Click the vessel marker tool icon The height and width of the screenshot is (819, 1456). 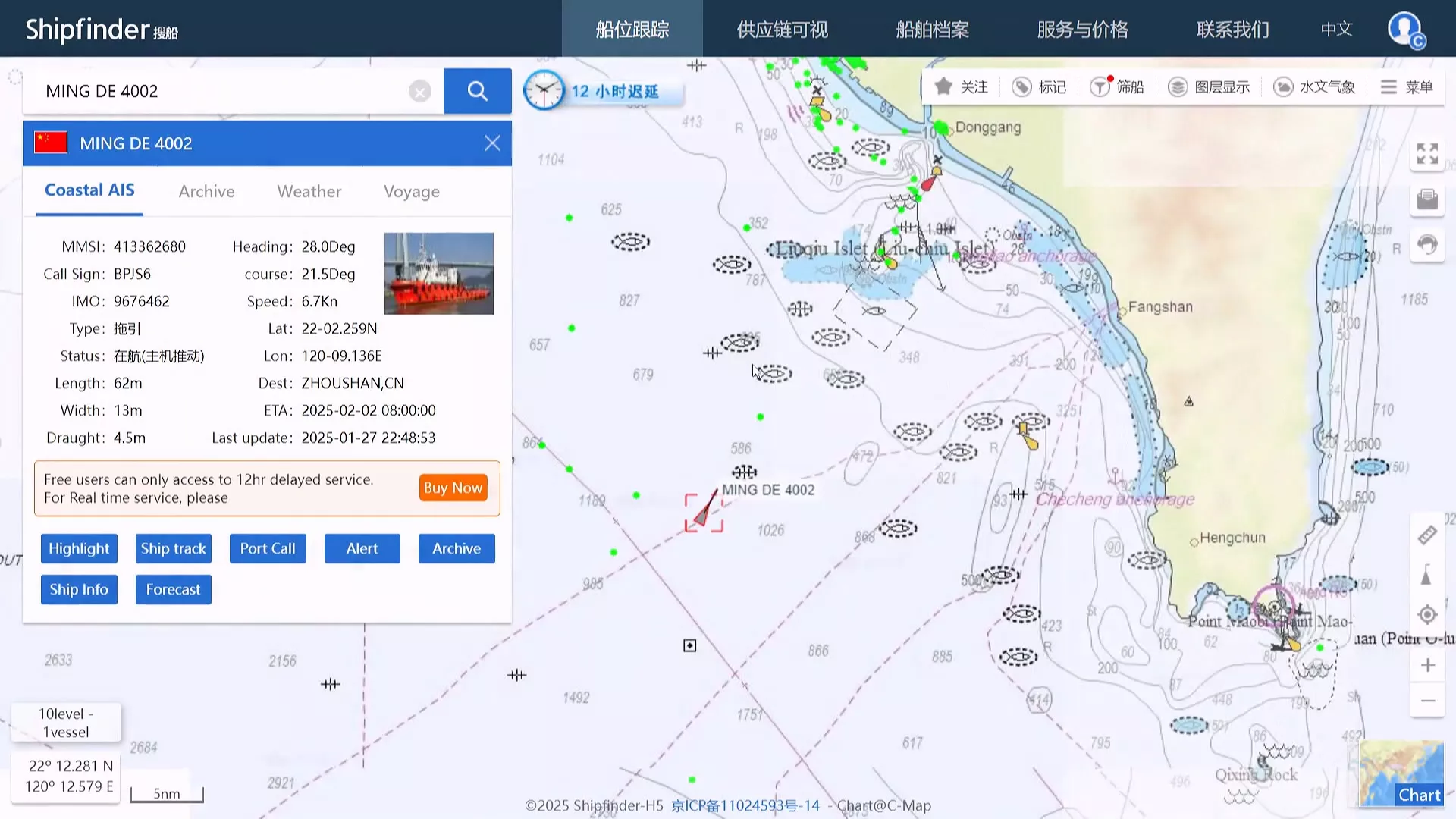(1426, 575)
